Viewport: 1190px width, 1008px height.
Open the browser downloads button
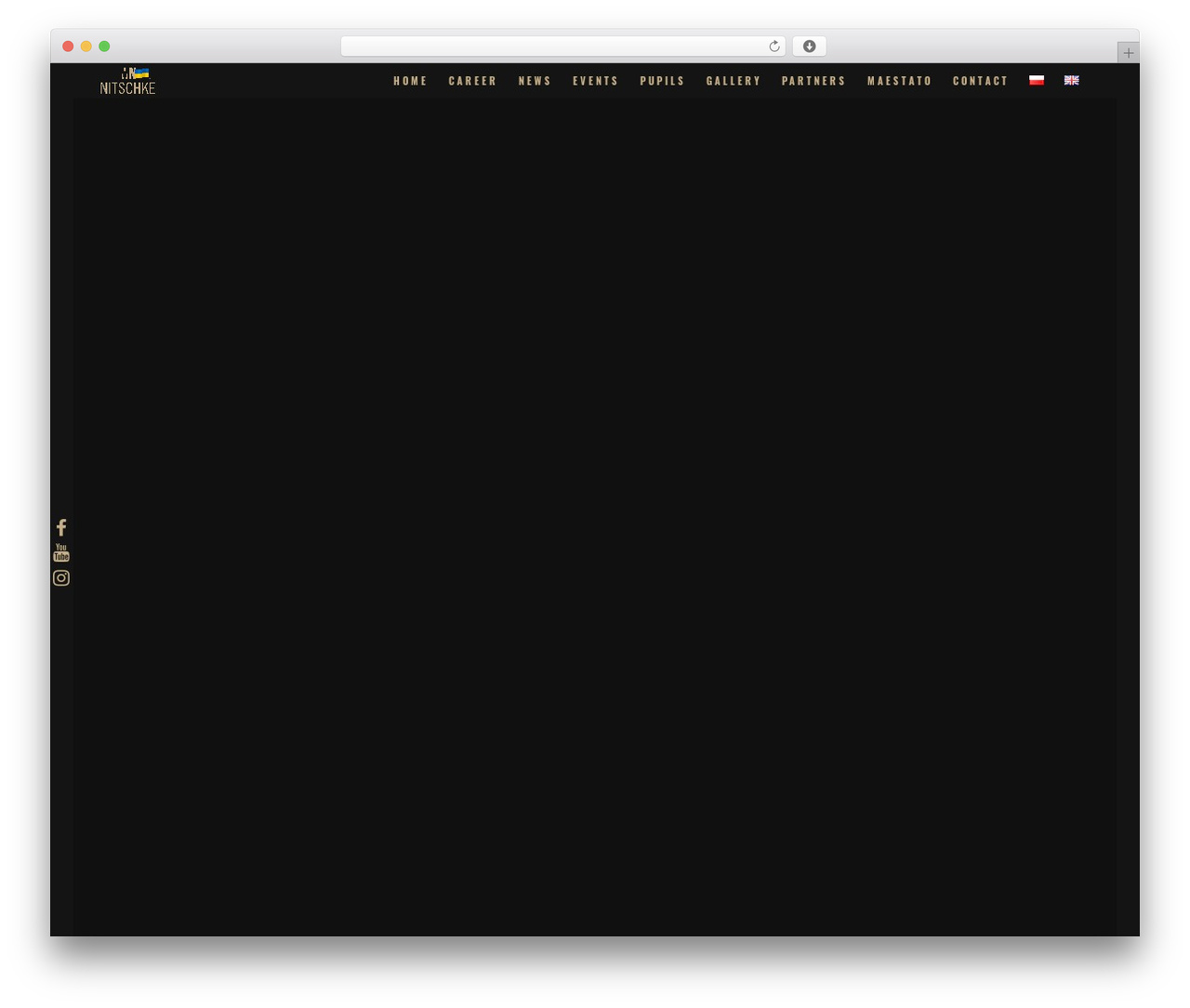810,46
